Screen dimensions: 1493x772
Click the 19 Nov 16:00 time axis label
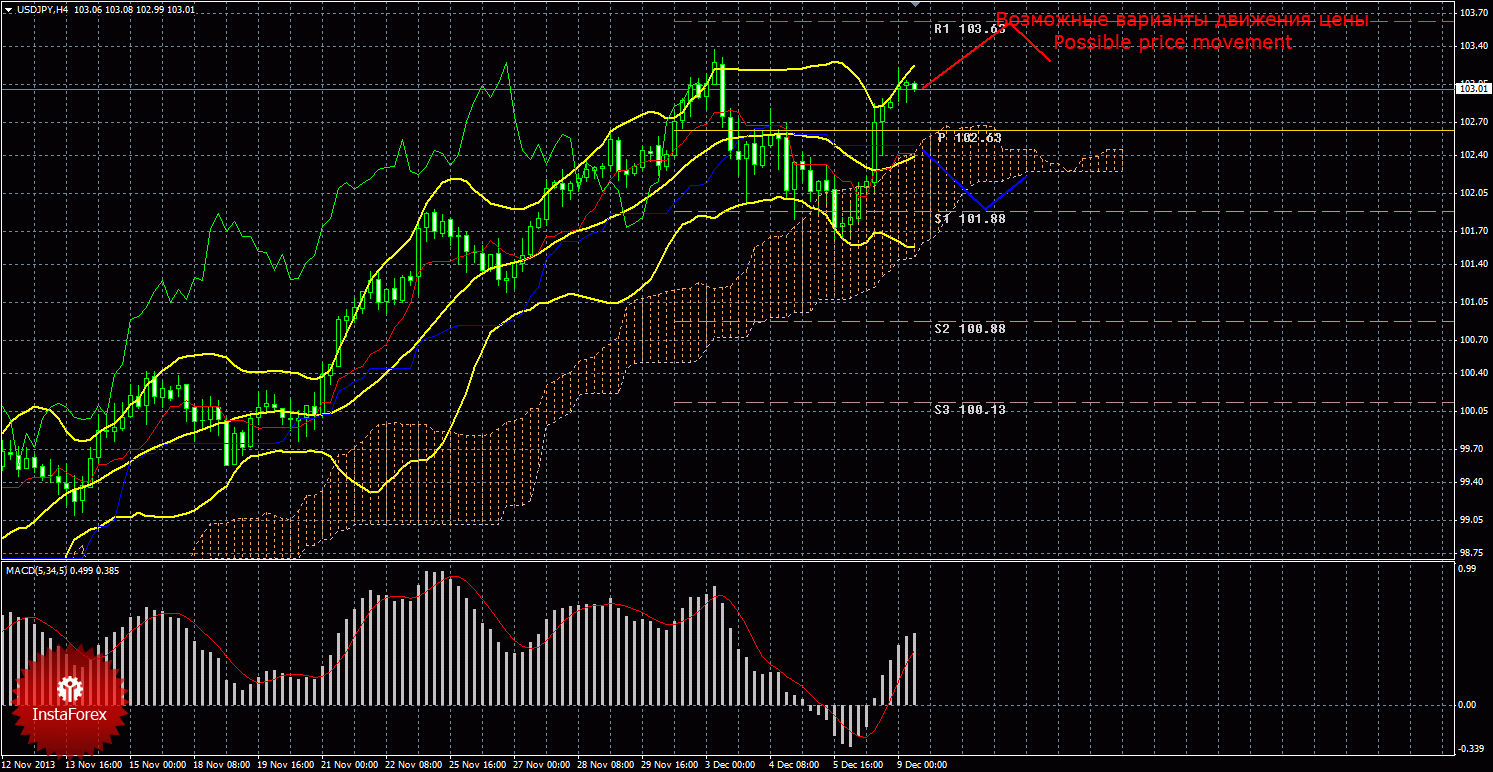pos(285,764)
